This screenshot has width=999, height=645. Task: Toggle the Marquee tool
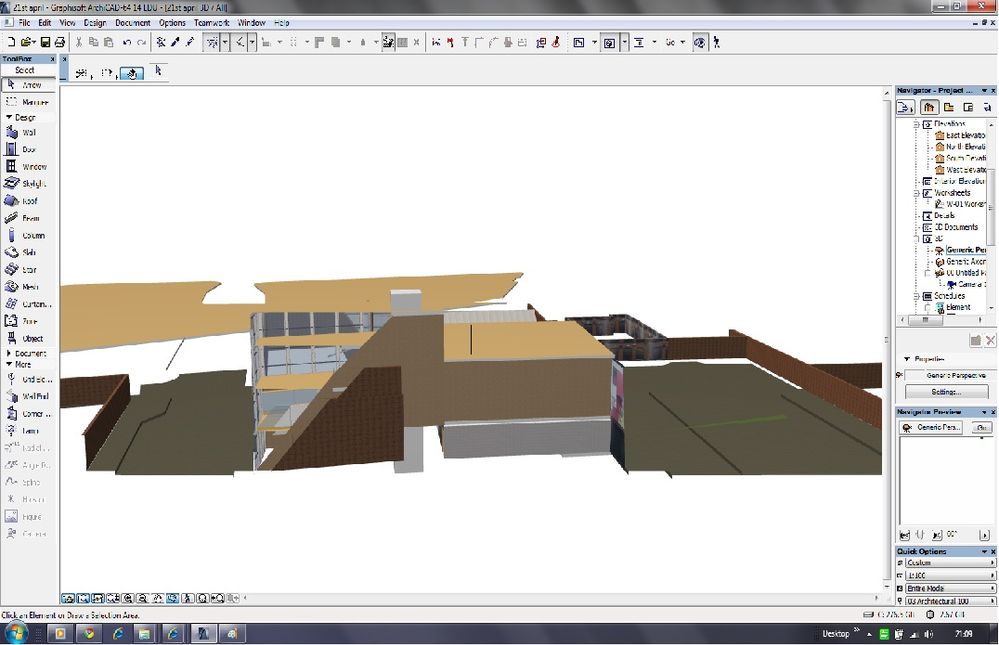29,102
